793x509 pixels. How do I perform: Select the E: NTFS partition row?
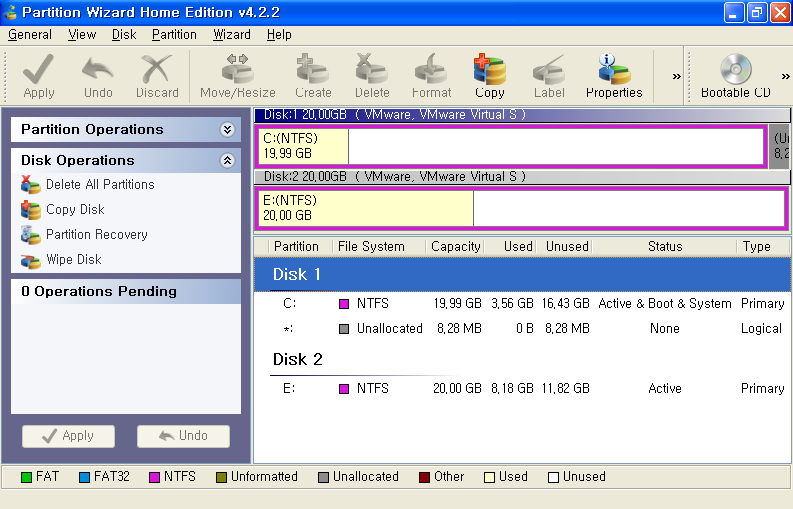(x=522, y=389)
